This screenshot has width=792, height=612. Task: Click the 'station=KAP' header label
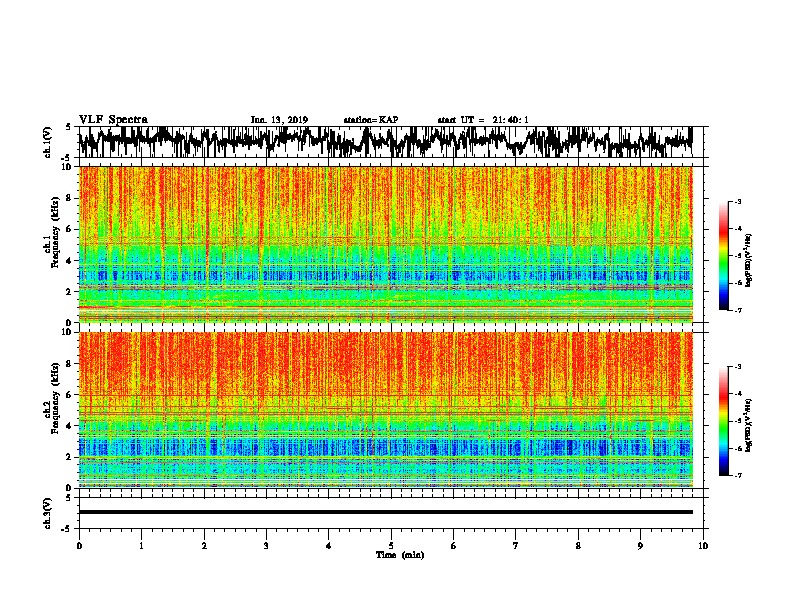pos(371,120)
